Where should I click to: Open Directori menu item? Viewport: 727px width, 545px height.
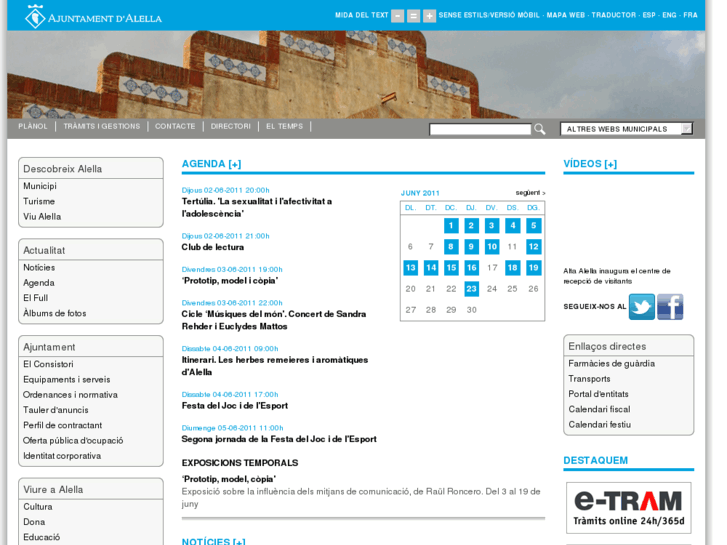tap(230, 126)
